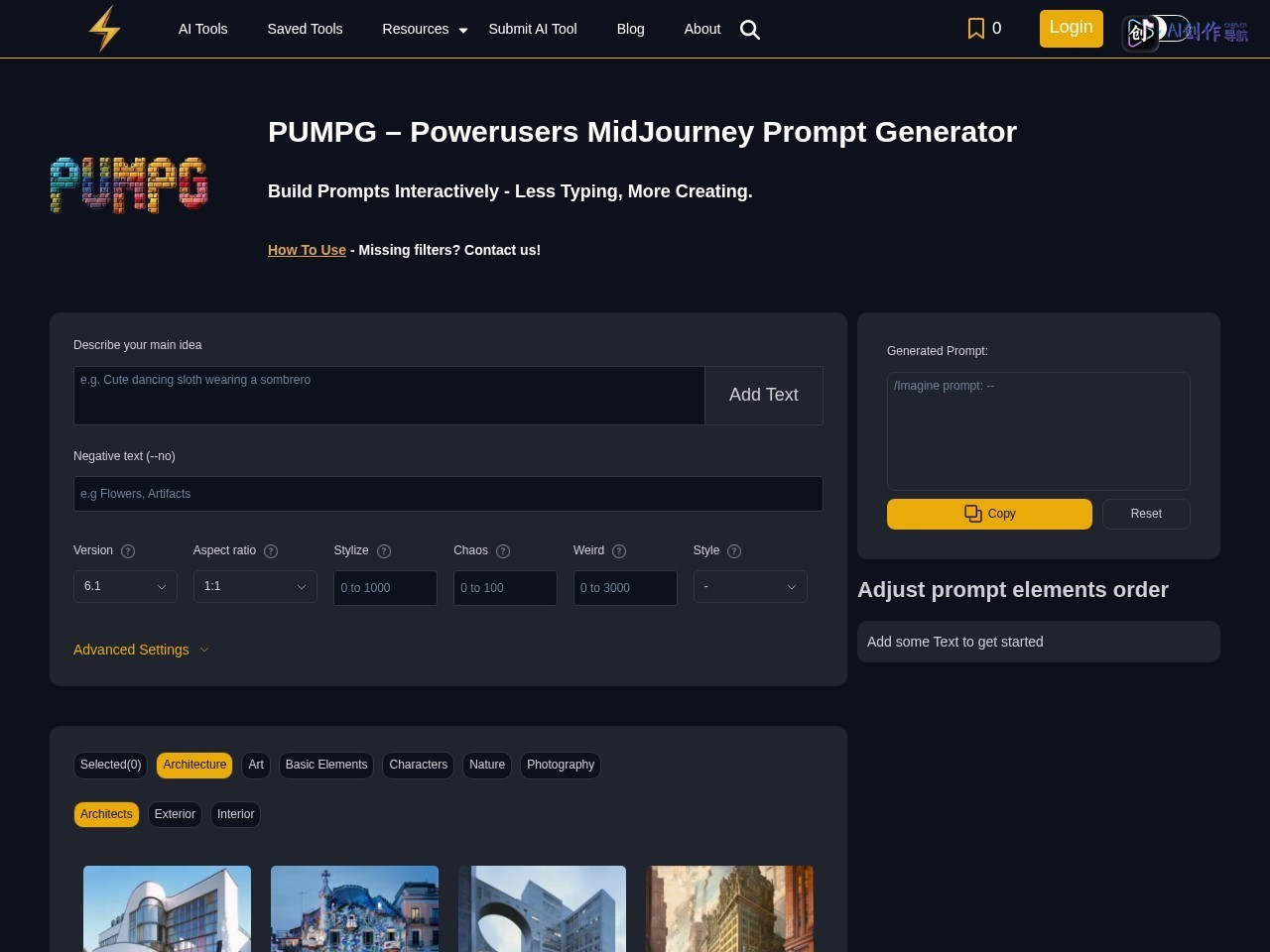
Task: Expand the Resources menu arrow
Action: pyautogui.click(x=462, y=31)
